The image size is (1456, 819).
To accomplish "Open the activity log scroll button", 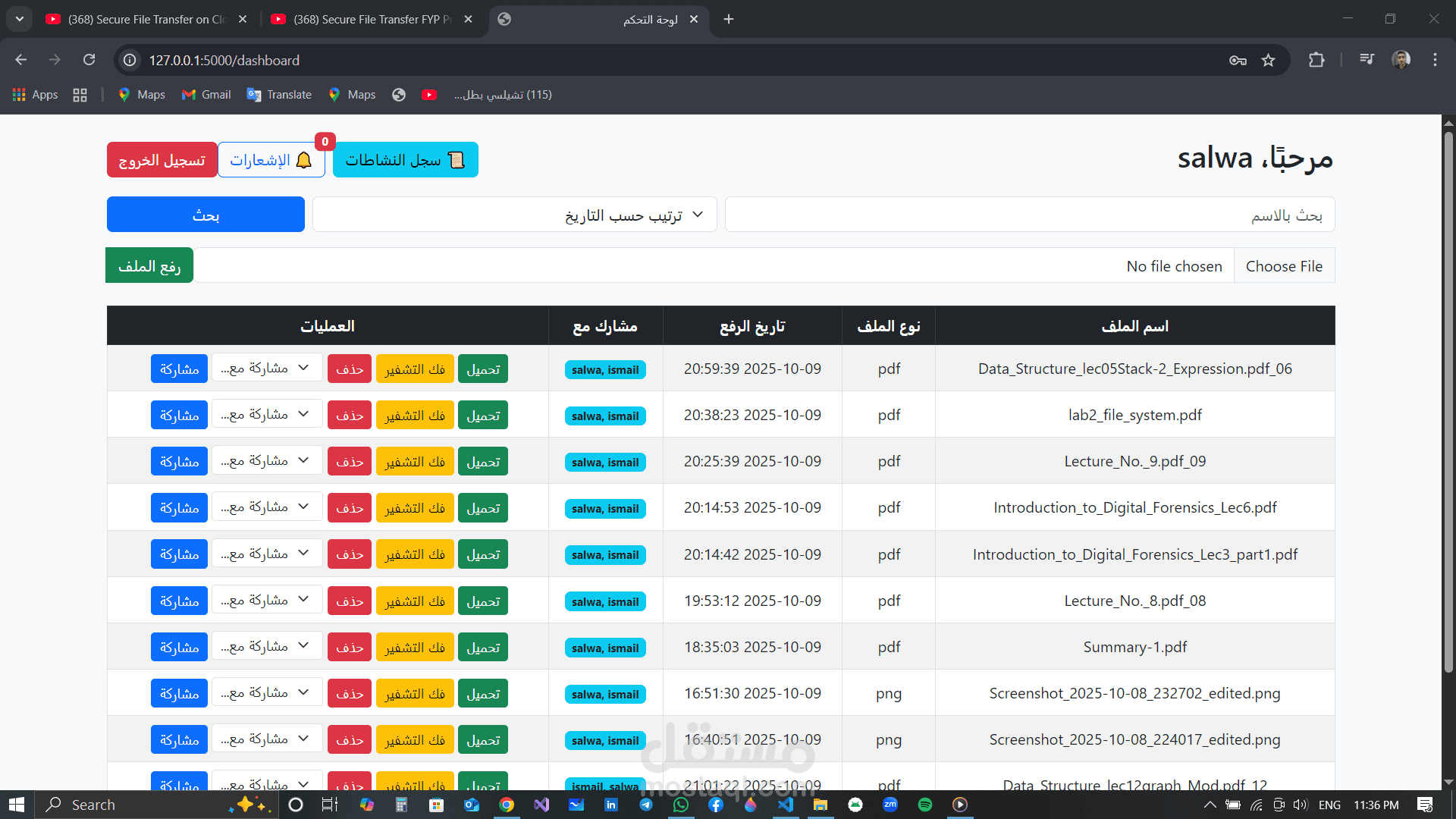I will coord(405,160).
